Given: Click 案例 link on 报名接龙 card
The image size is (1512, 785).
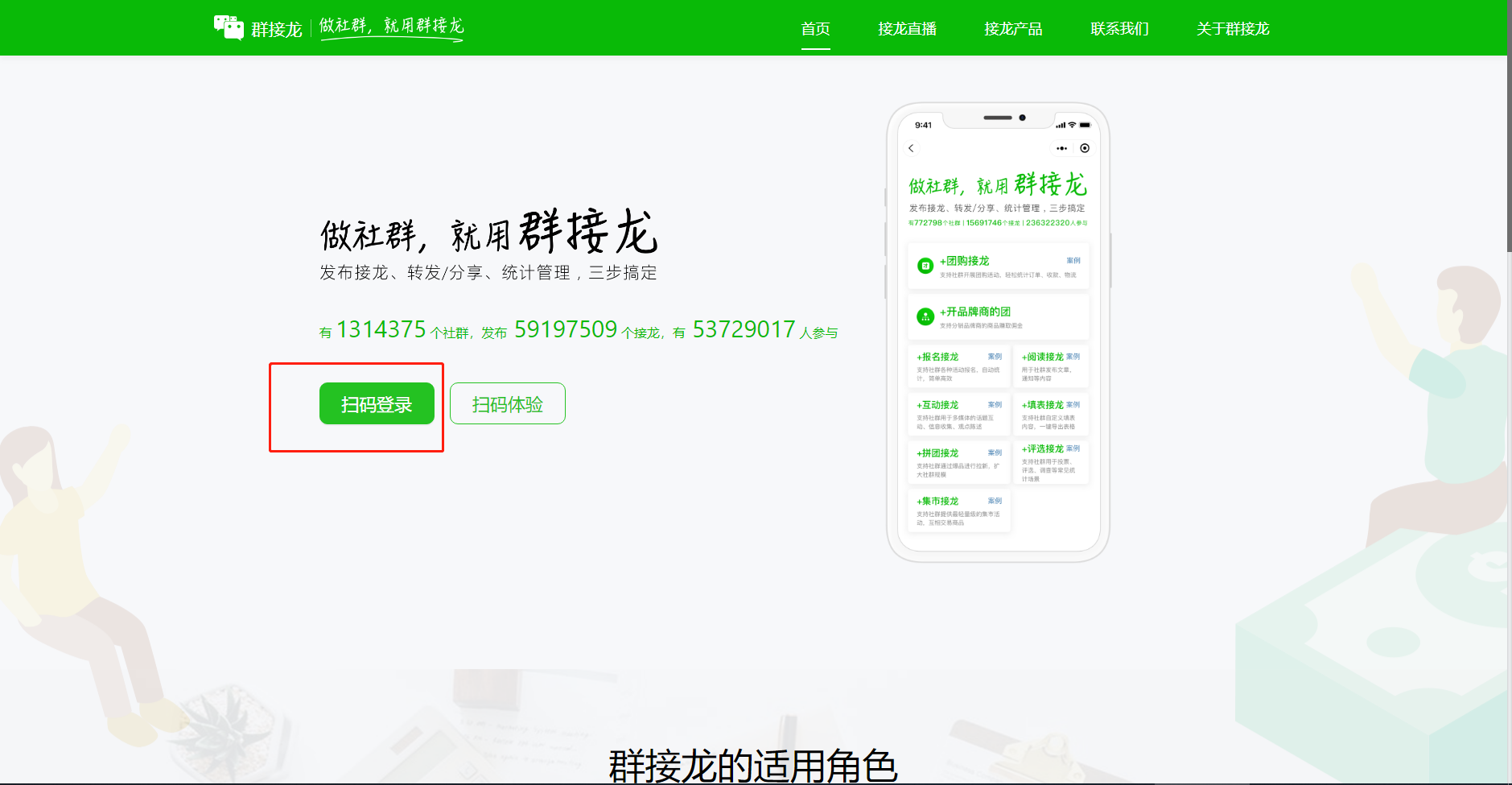Looking at the screenshot, I should coord(995,357).
